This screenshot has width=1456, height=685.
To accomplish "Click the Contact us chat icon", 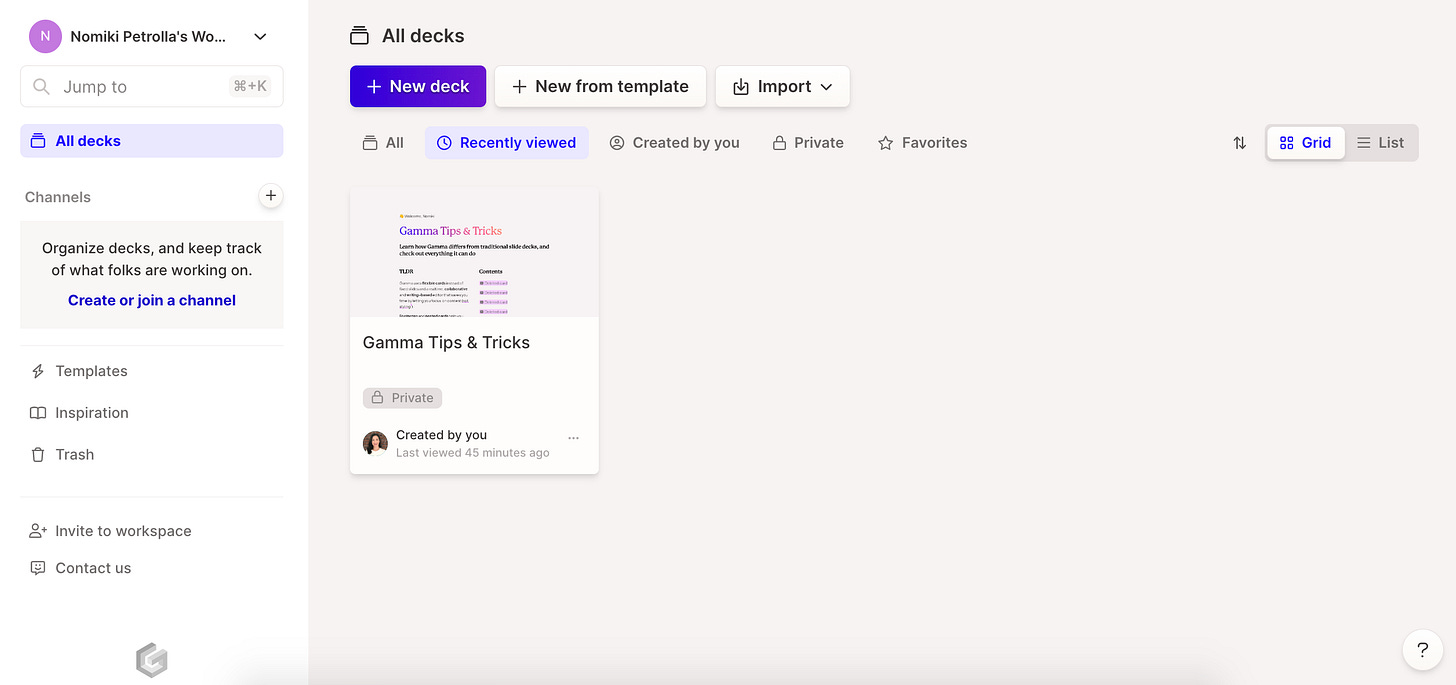I will pyautogui.click(x=38, y=568).
